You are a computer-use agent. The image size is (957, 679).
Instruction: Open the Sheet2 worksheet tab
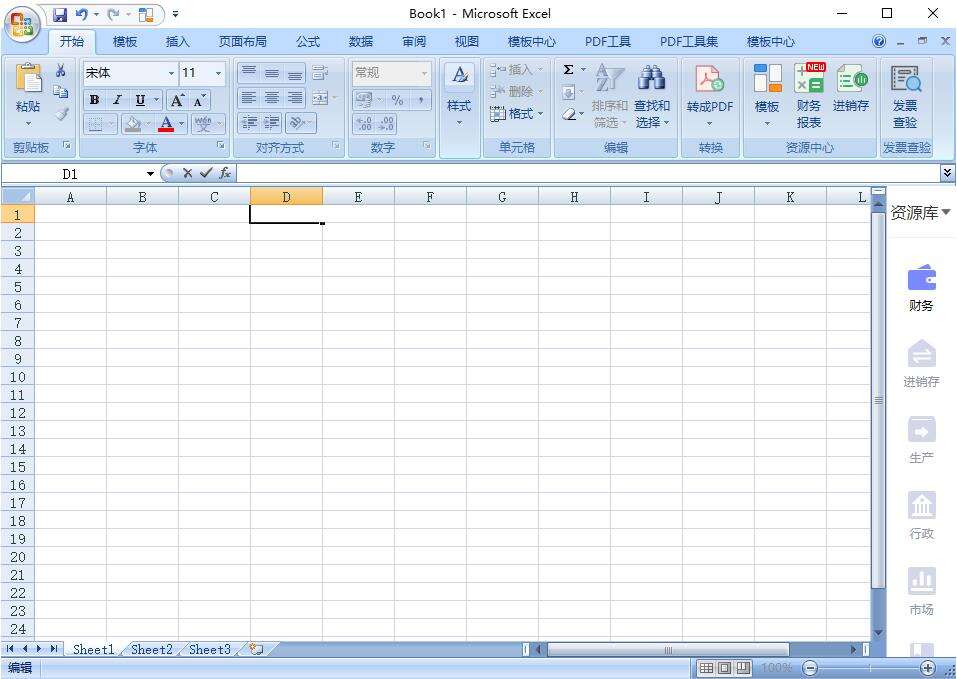point(151,650)
